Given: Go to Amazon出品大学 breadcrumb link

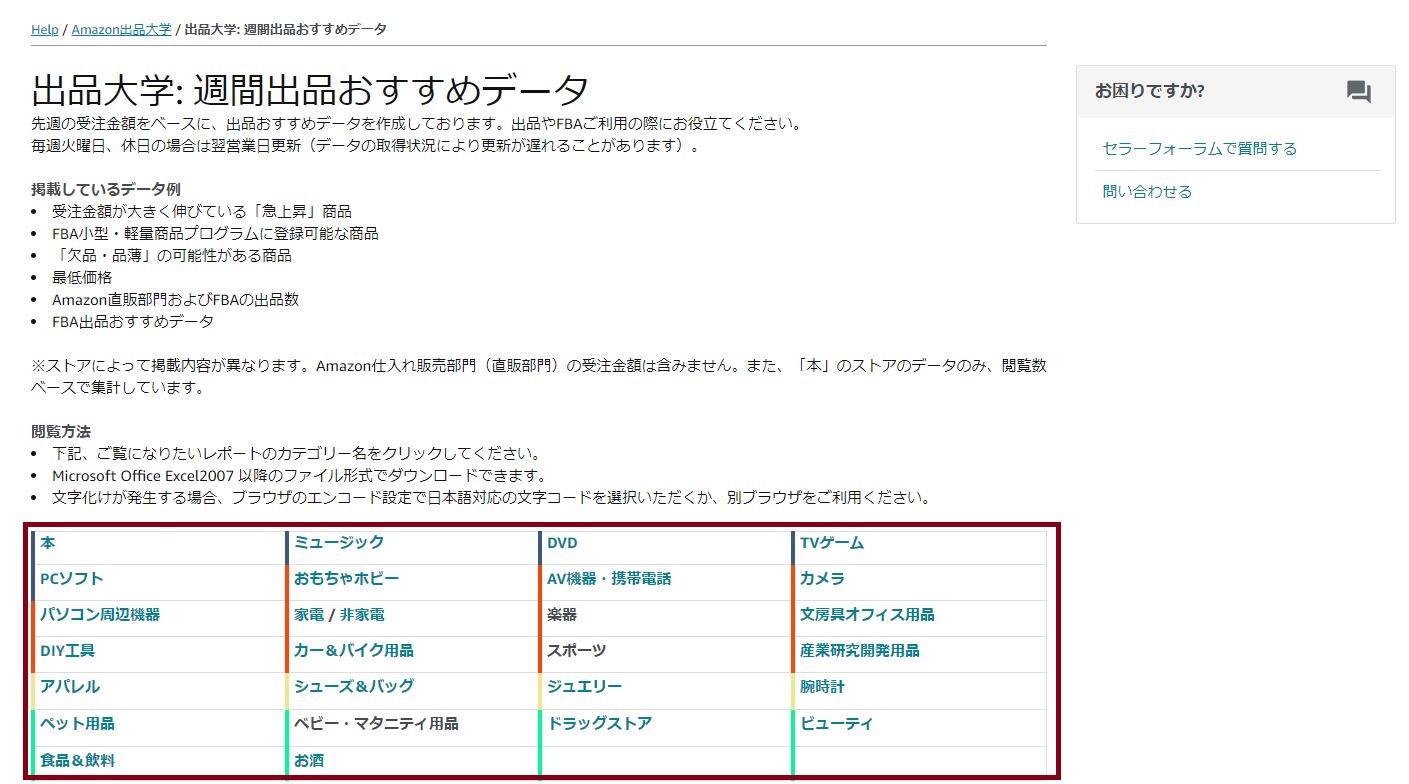Looking at the screenshot, I should (x=121, y=29).
